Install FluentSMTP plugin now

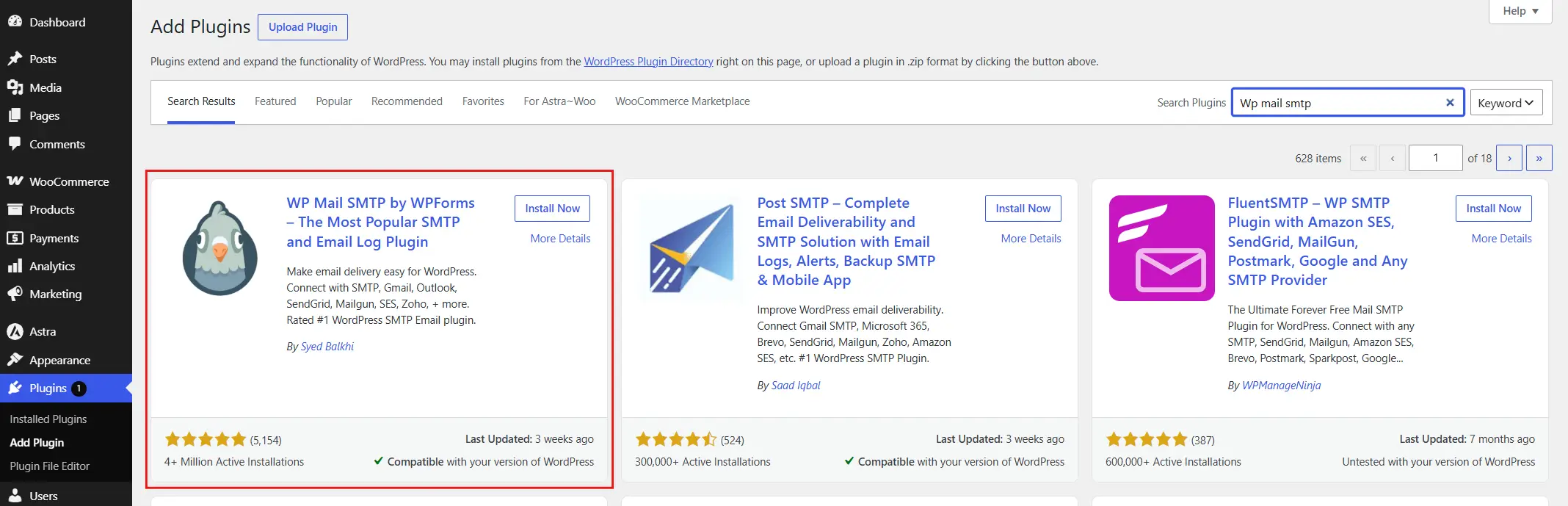click(1494, 209)
